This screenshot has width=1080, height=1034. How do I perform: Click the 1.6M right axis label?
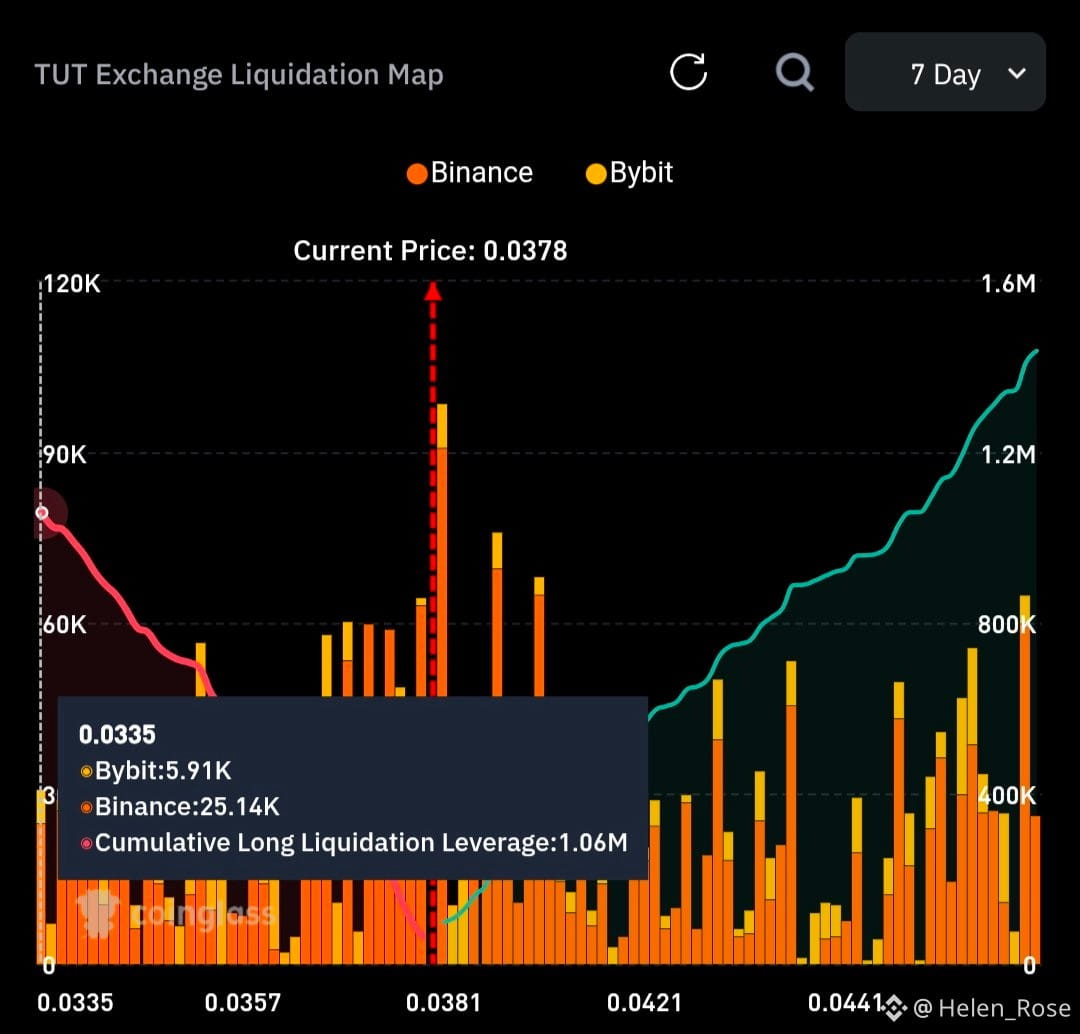coord(1008,284)
